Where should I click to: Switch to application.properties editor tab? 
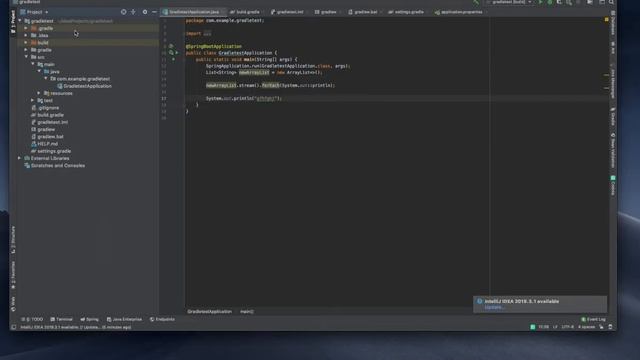[x=460, y=12]
